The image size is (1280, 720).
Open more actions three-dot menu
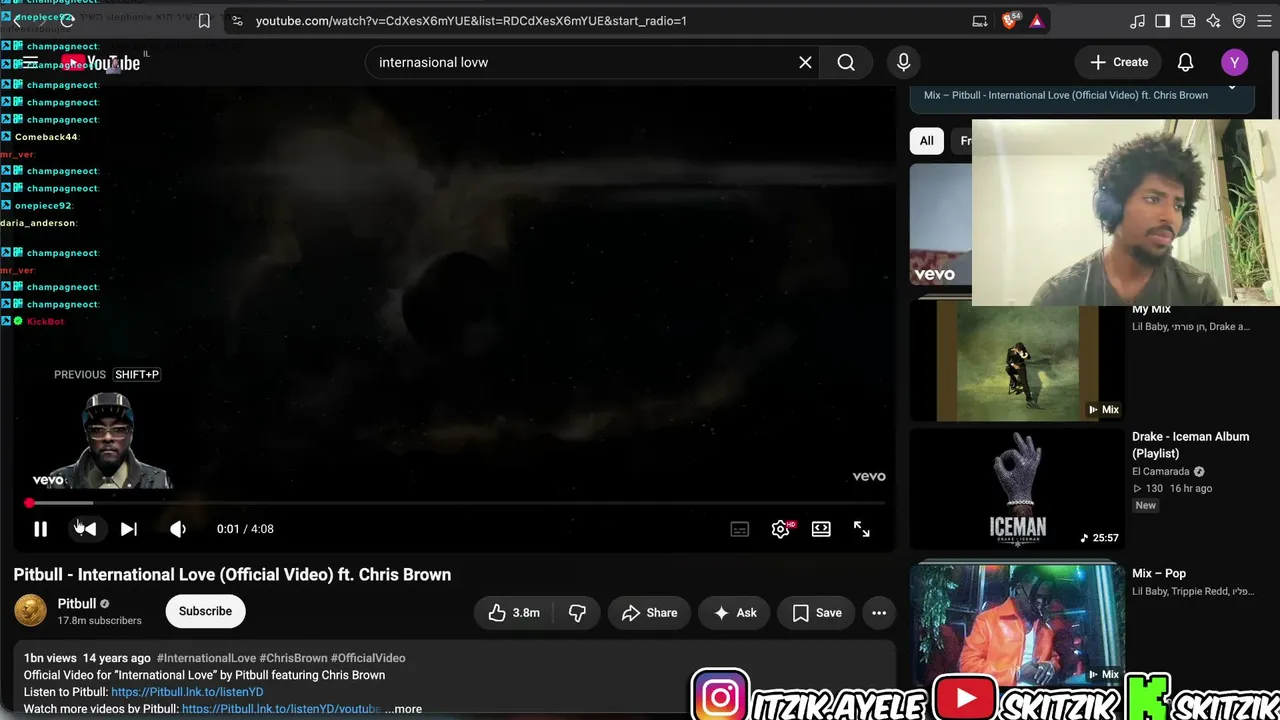click(879, 613)
